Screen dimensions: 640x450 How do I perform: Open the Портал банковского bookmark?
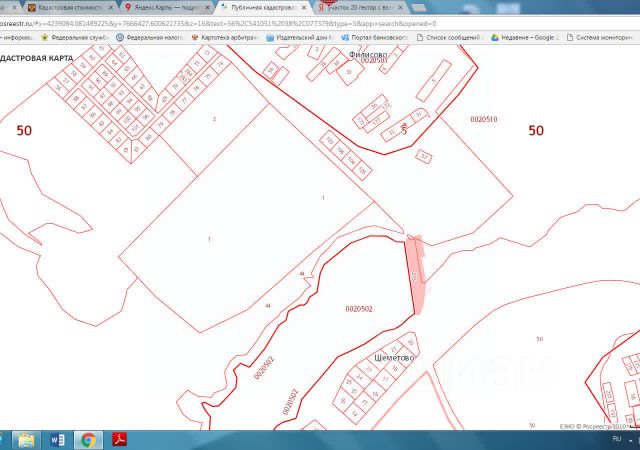[375, 38]
